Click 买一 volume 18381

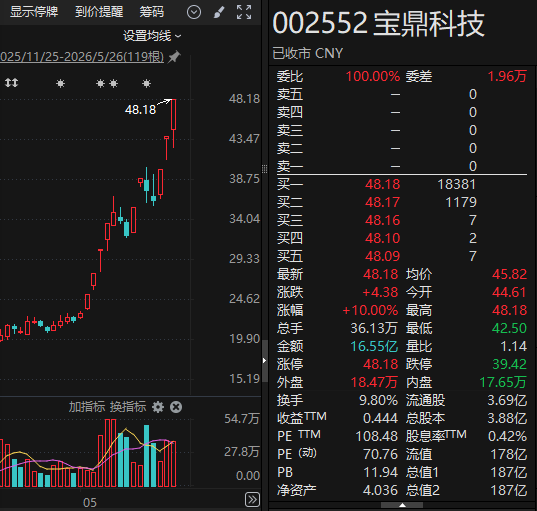(457, 184)
